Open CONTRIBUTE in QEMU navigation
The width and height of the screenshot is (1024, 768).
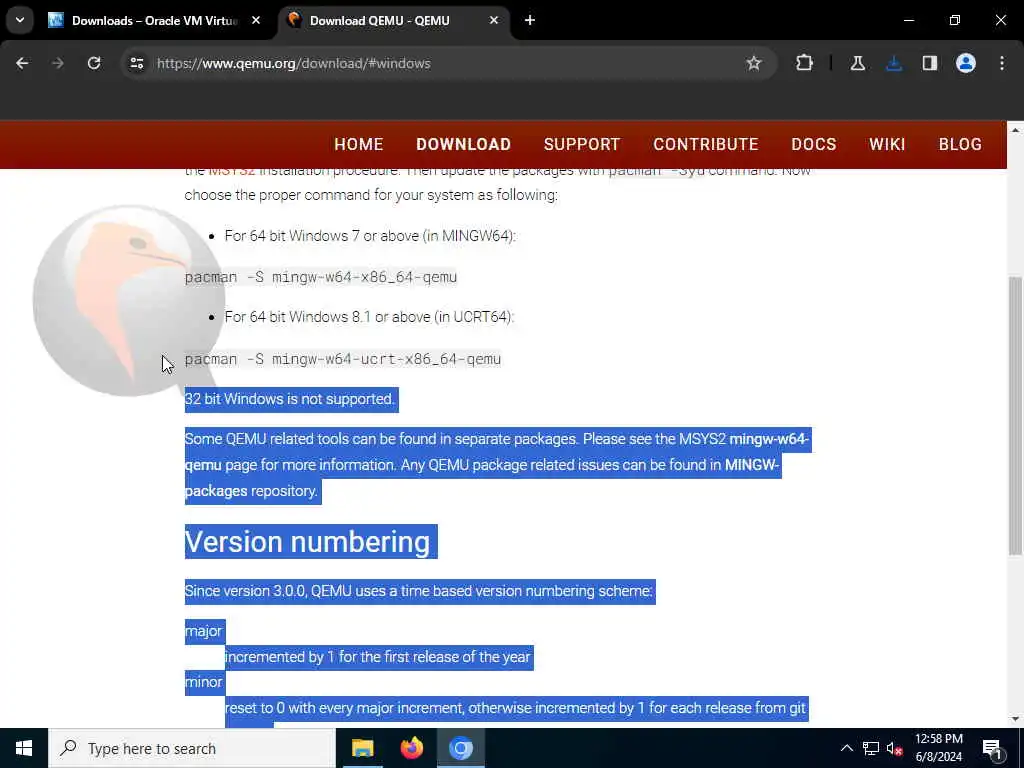click(x=706, y=144)
